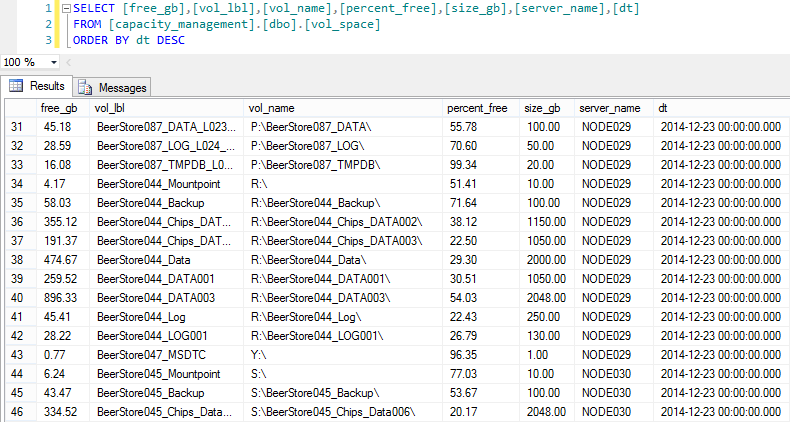Select the server_name column header

[610, 108]
